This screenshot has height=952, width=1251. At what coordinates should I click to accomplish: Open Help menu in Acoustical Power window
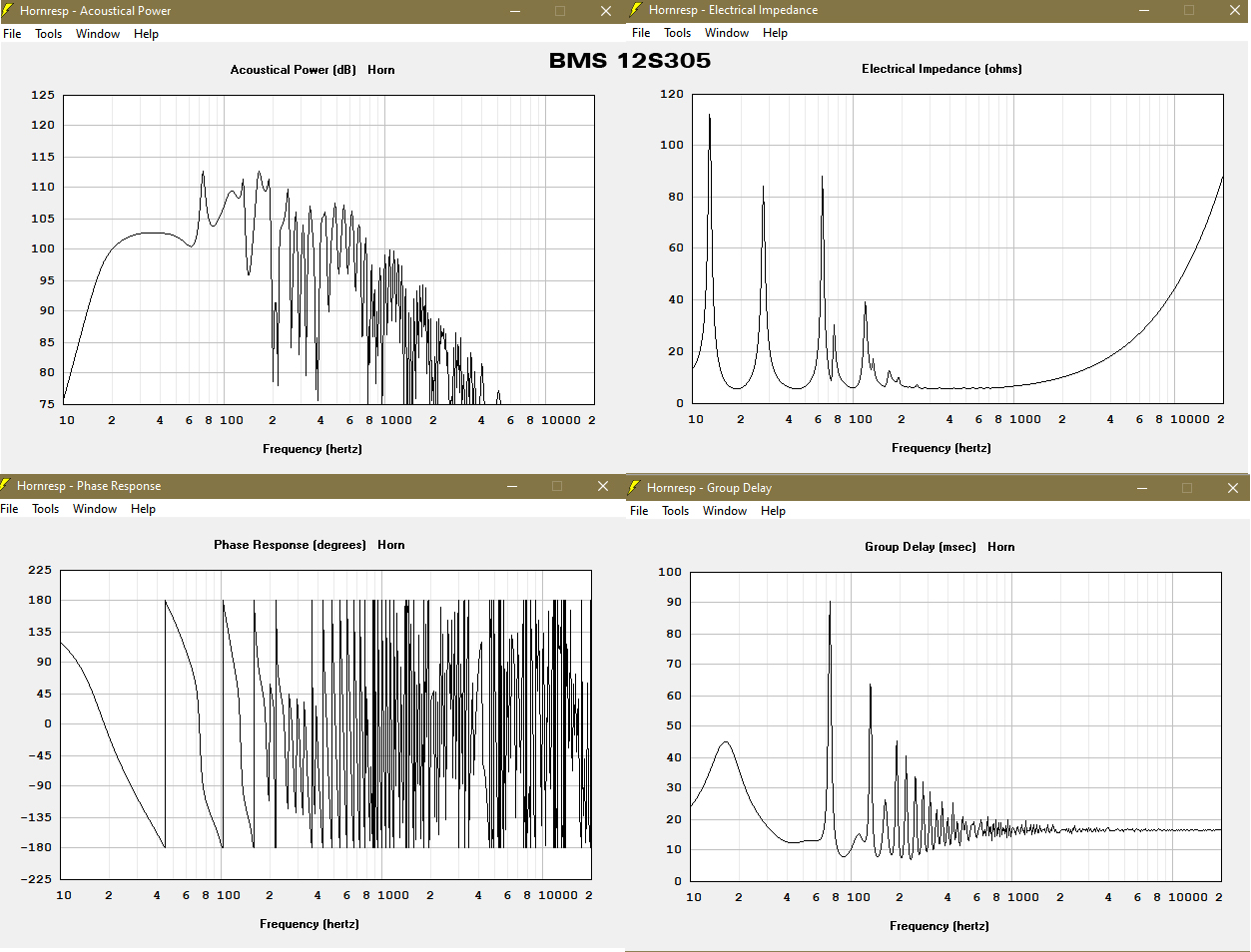146,34
